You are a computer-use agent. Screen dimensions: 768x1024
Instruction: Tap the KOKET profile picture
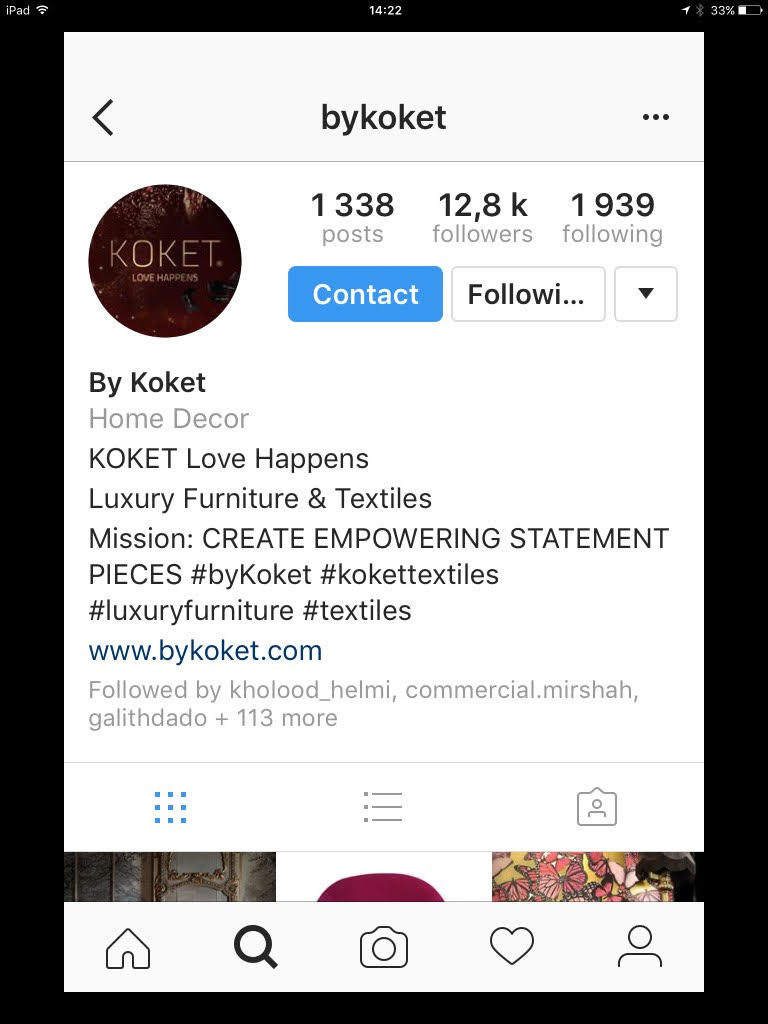[165, 261]
